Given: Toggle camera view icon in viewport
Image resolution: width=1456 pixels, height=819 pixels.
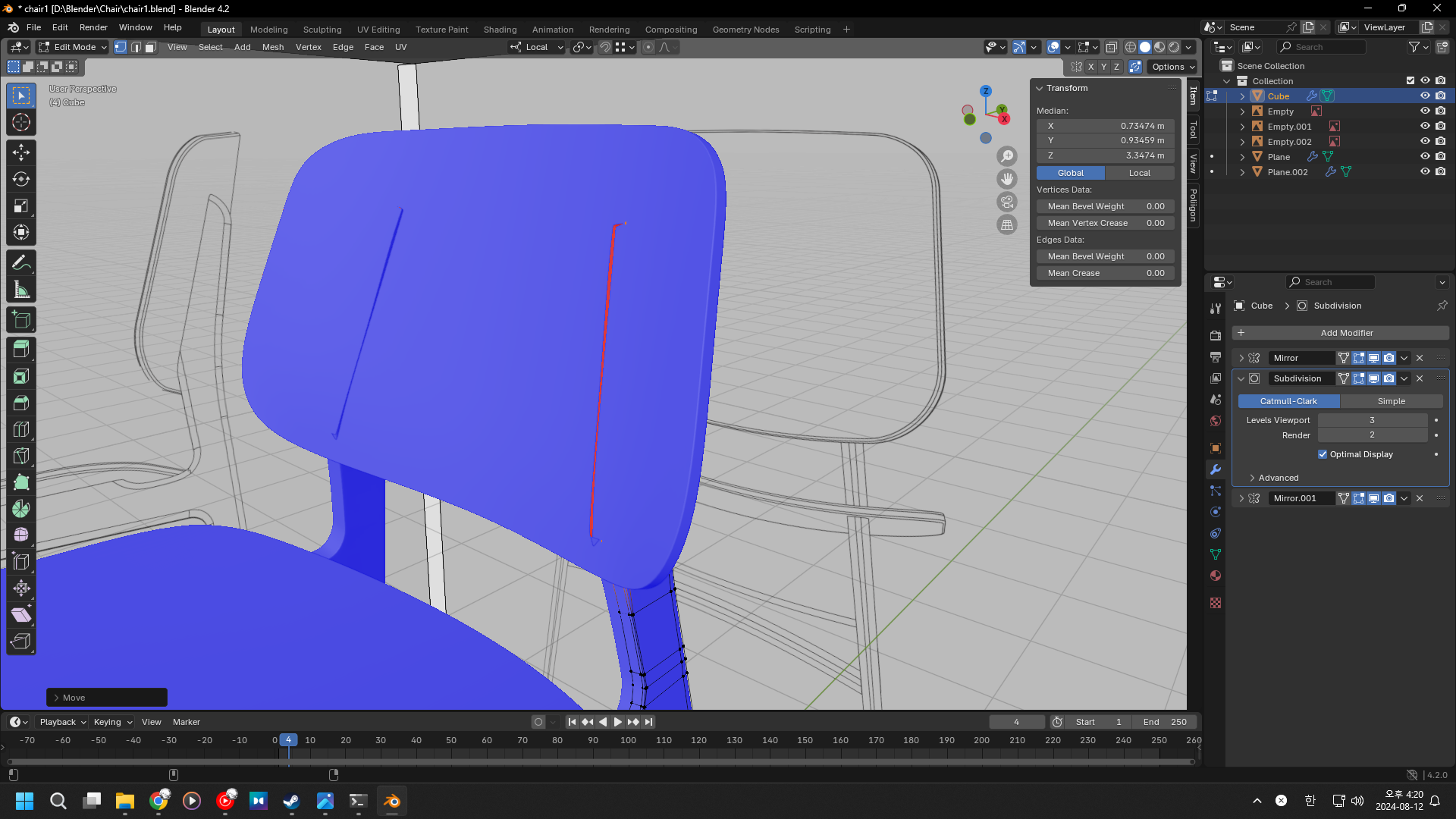Looking at the screenshot, I should [1007, 202].
